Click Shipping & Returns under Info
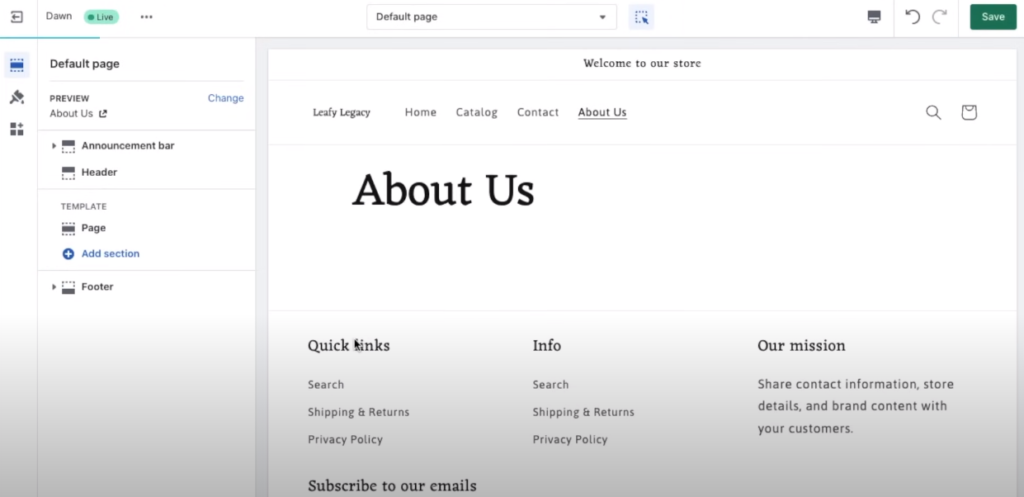This screenshot has width=1024, height=497. (x=583, y=412)
